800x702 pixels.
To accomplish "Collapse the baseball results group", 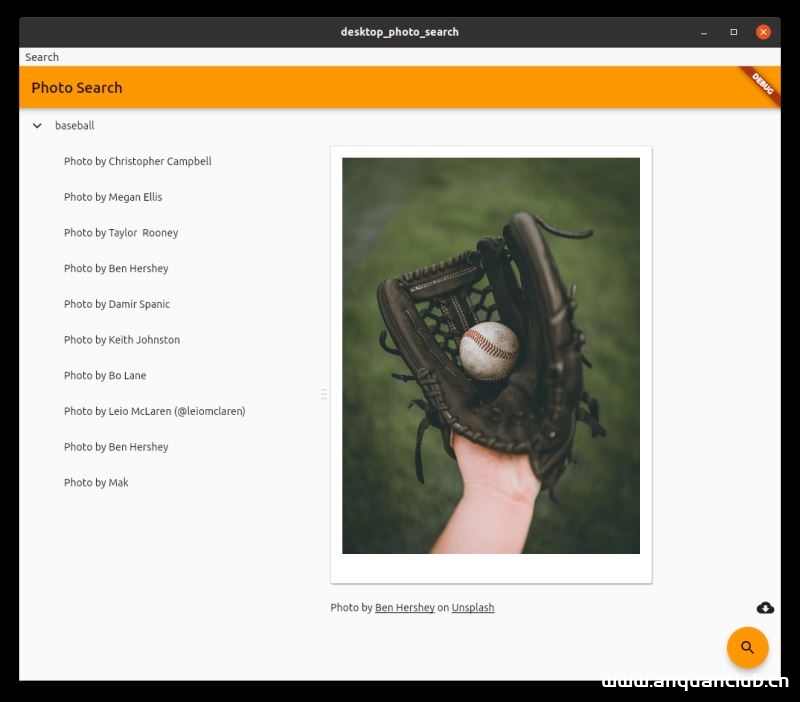I will click(37, 125).
